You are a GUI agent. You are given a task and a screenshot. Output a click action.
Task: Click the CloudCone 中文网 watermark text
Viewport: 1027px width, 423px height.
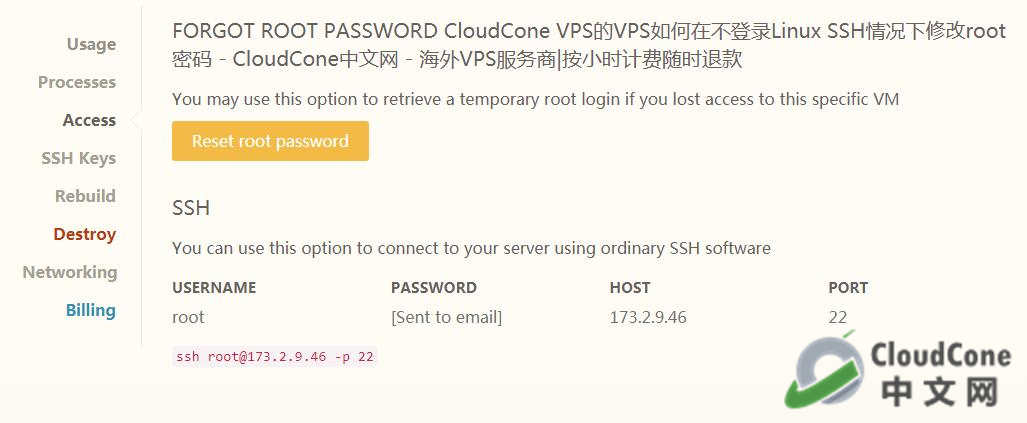click(941, 375)
